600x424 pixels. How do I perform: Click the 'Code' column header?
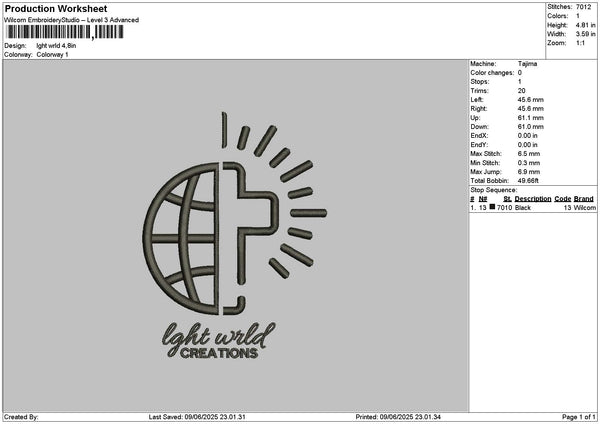point(562,199)
